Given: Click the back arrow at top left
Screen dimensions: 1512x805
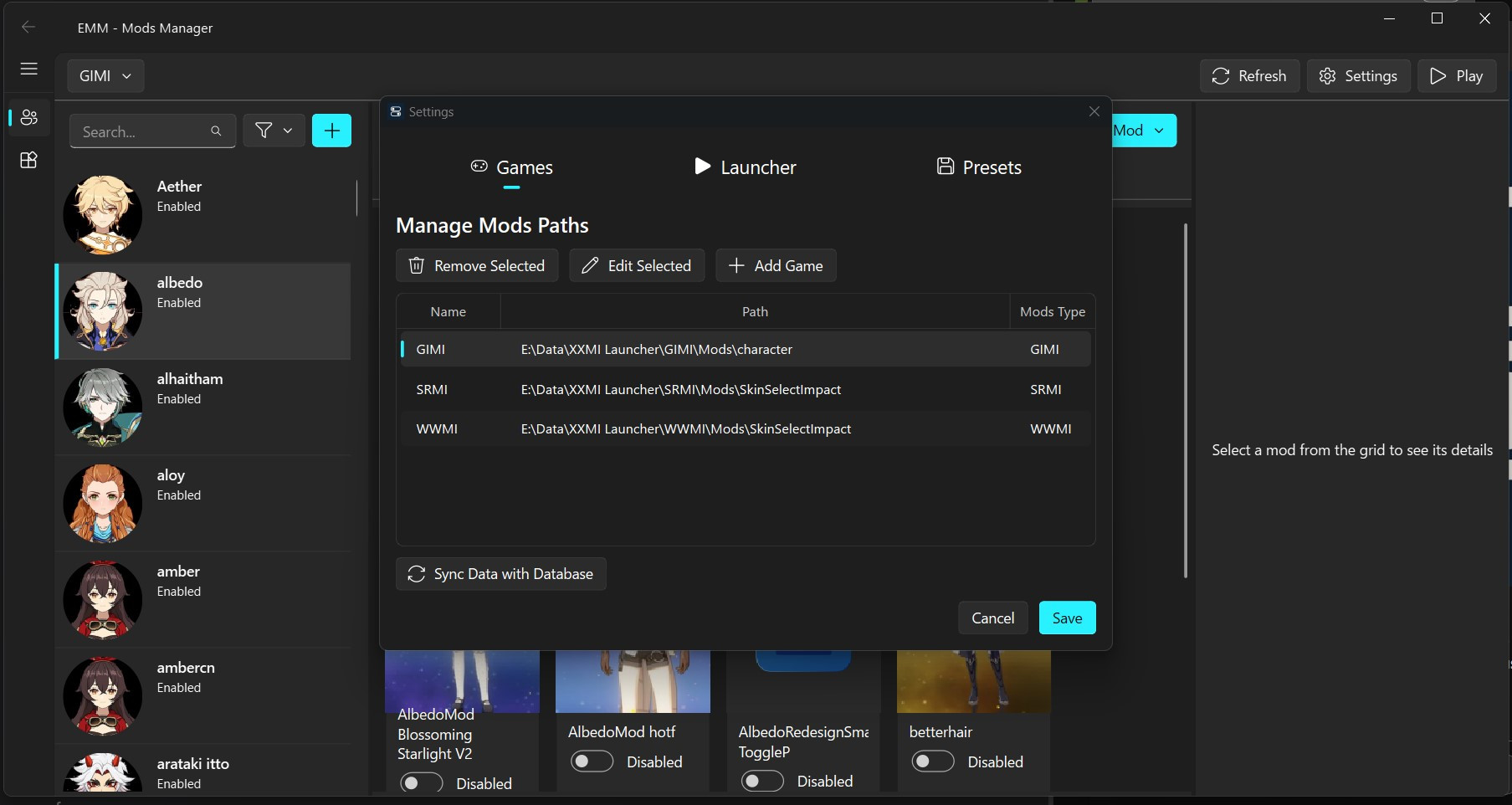Looking at the screenshot, I should (30, 27).
